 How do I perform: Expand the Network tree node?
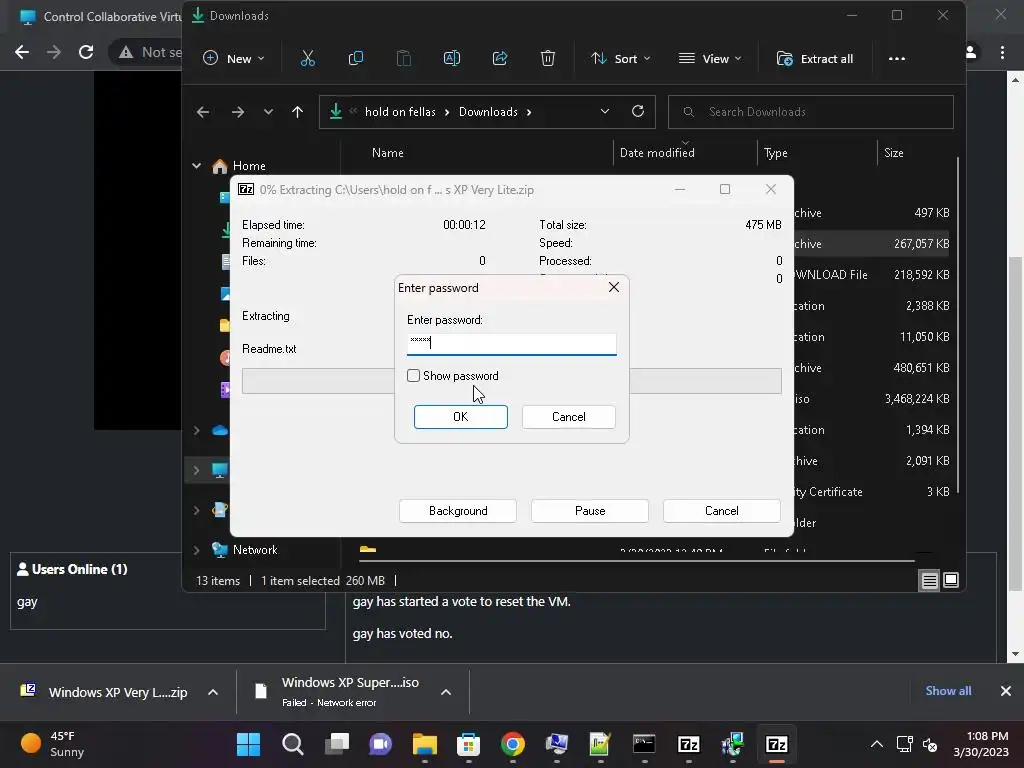pos(197,550)
